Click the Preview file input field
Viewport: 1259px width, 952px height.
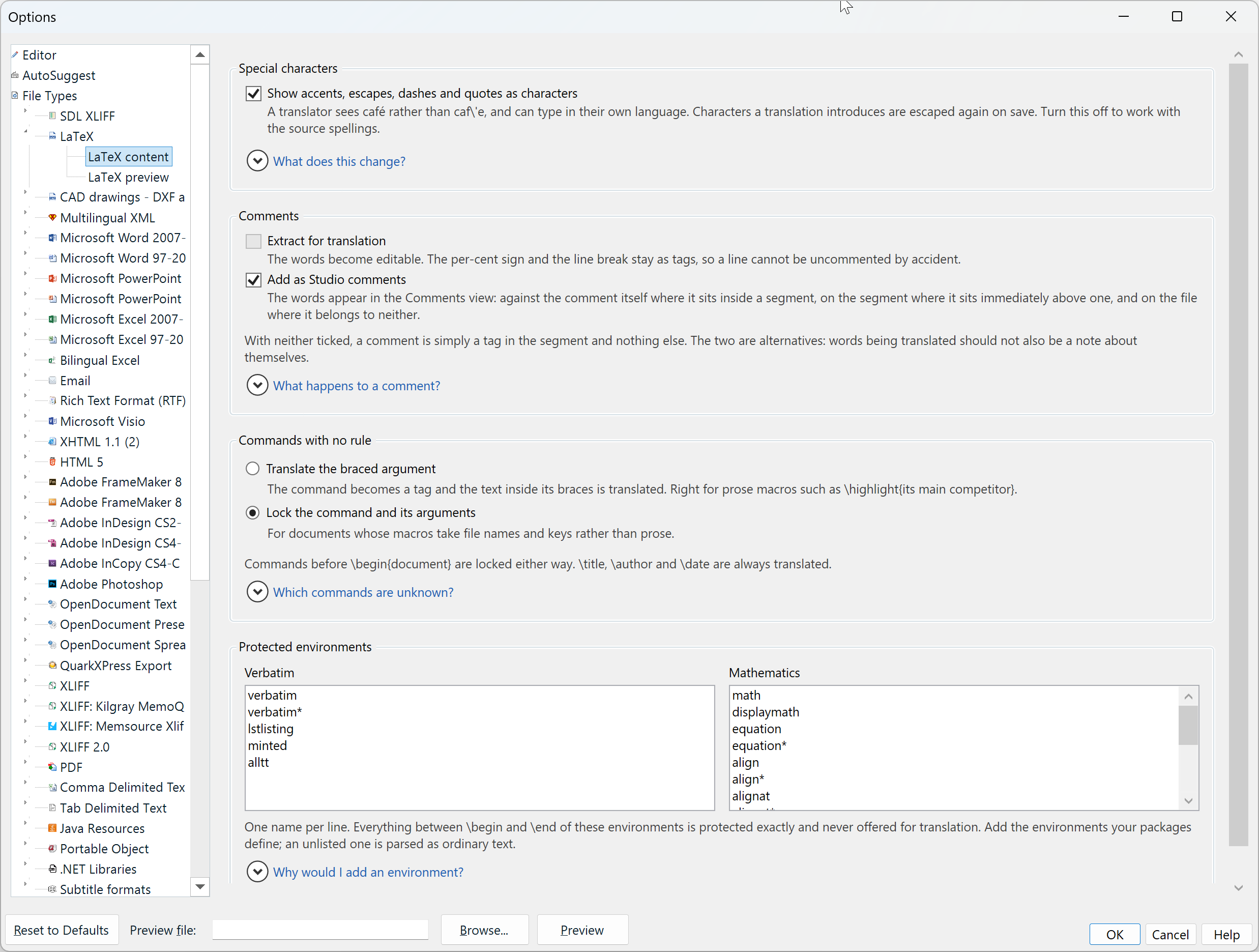(x=320, y=930)
